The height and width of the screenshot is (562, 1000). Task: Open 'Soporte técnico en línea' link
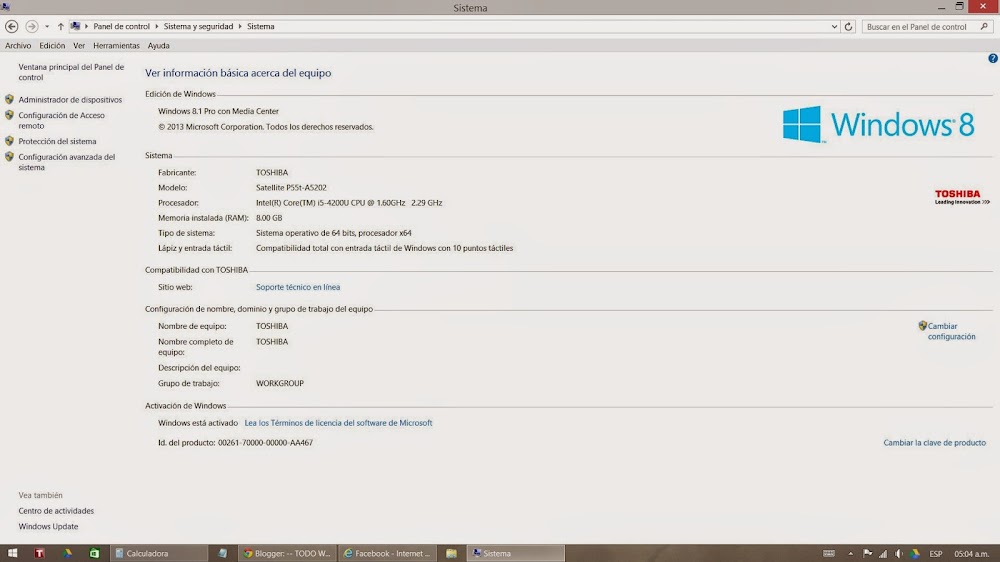[298, 288]
